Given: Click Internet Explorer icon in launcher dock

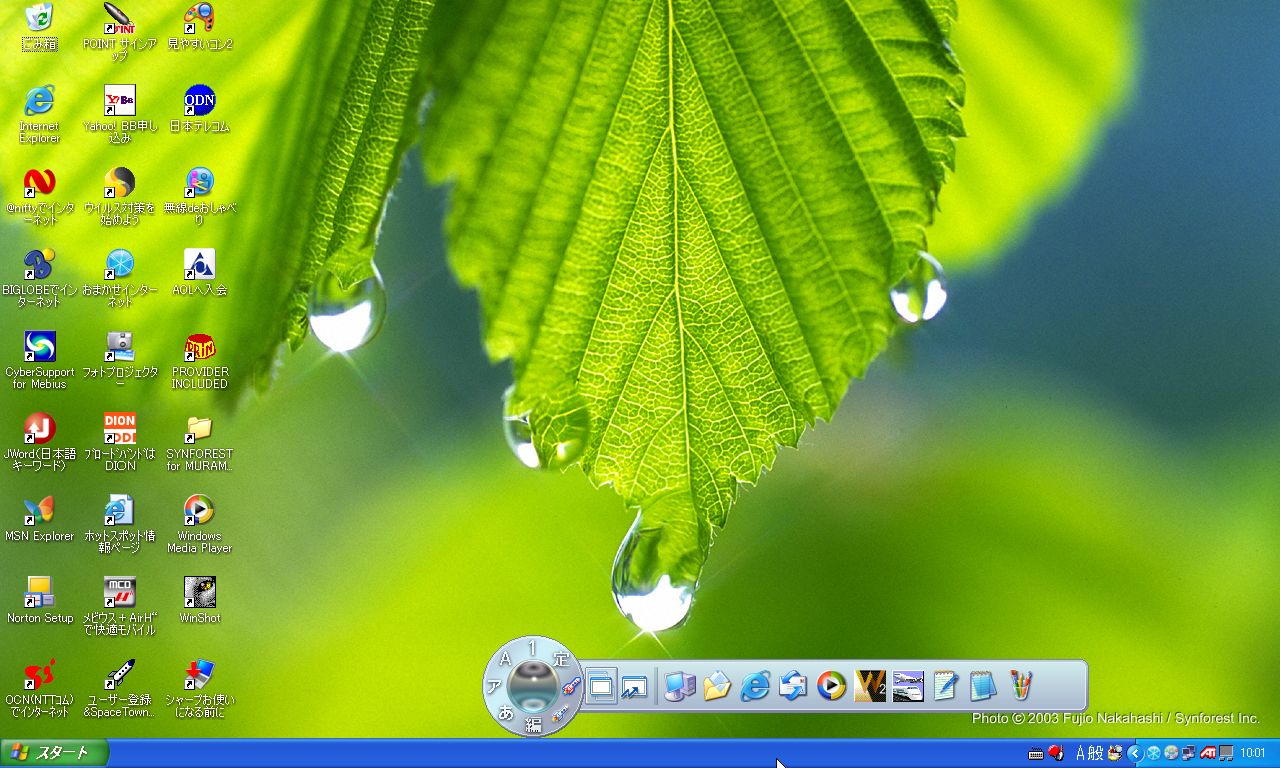Looking at the screenshot, I should click(755, 686).
